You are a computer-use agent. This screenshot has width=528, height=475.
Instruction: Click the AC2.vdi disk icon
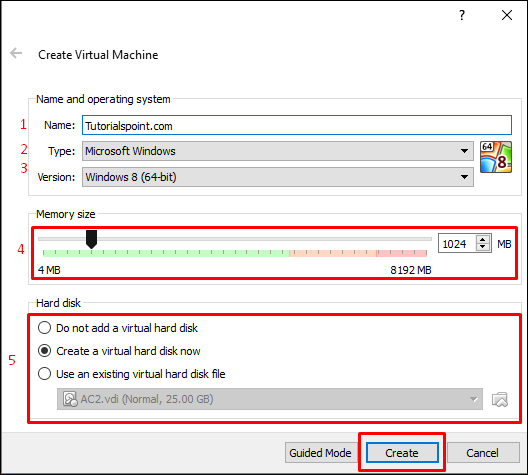click(x=70, y=399)
